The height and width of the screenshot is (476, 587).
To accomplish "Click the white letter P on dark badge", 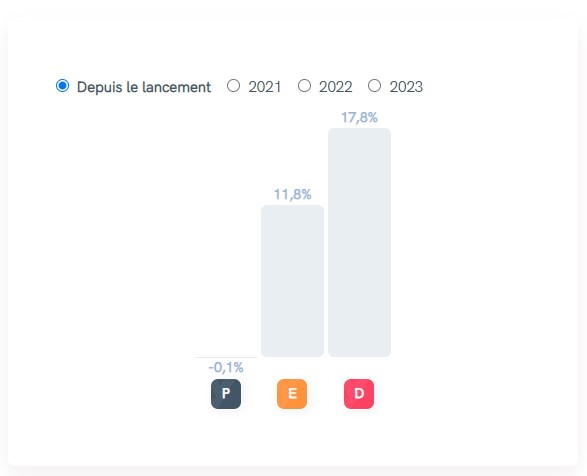I will (226, 393).
